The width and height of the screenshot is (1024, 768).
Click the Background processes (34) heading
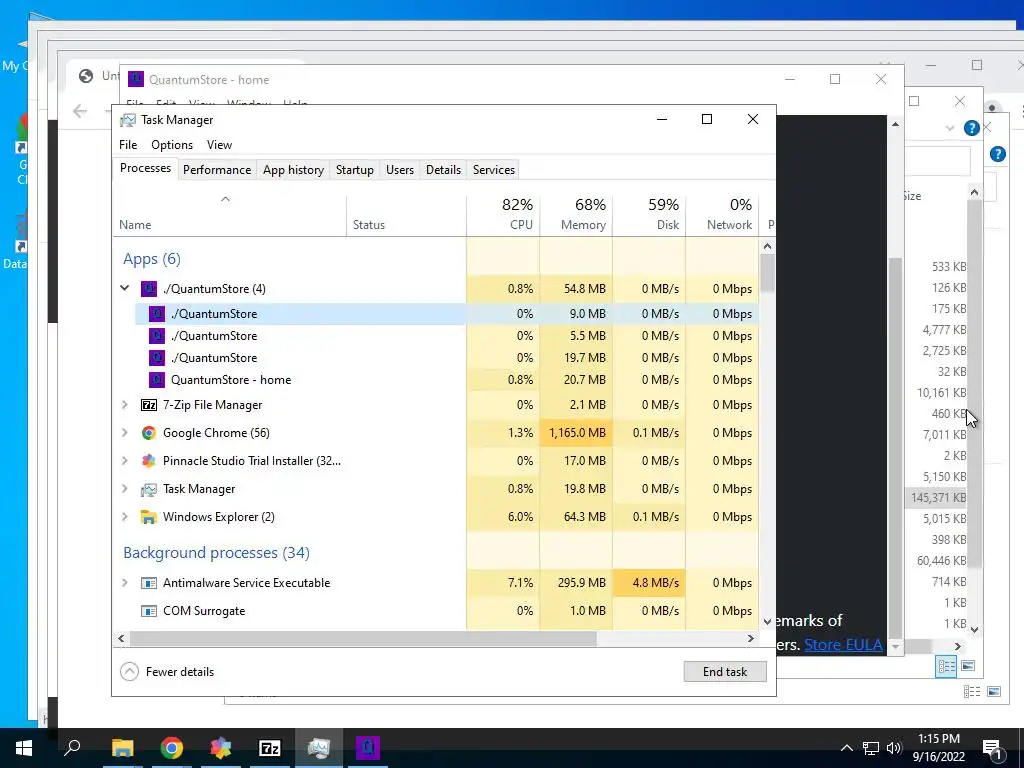216,552
